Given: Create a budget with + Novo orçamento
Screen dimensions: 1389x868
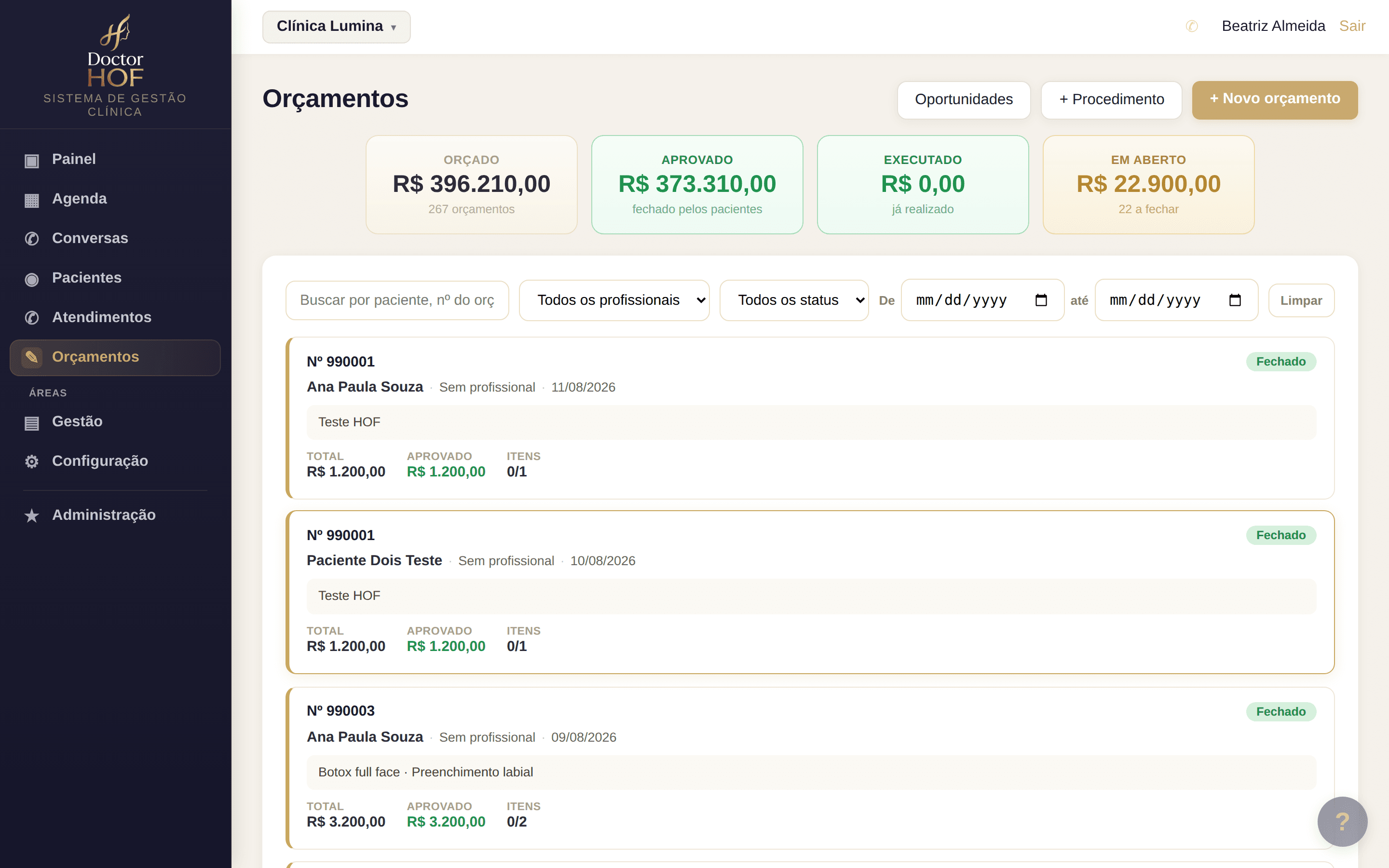Looking at the screenshot, I should [1275, 100].
